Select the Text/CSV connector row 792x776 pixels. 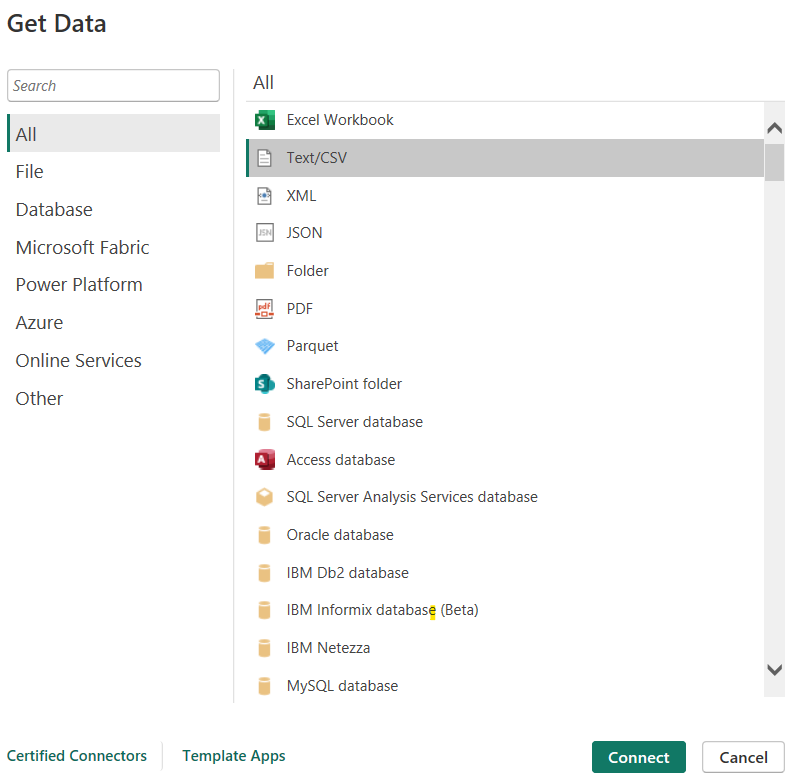pos(505,158)
